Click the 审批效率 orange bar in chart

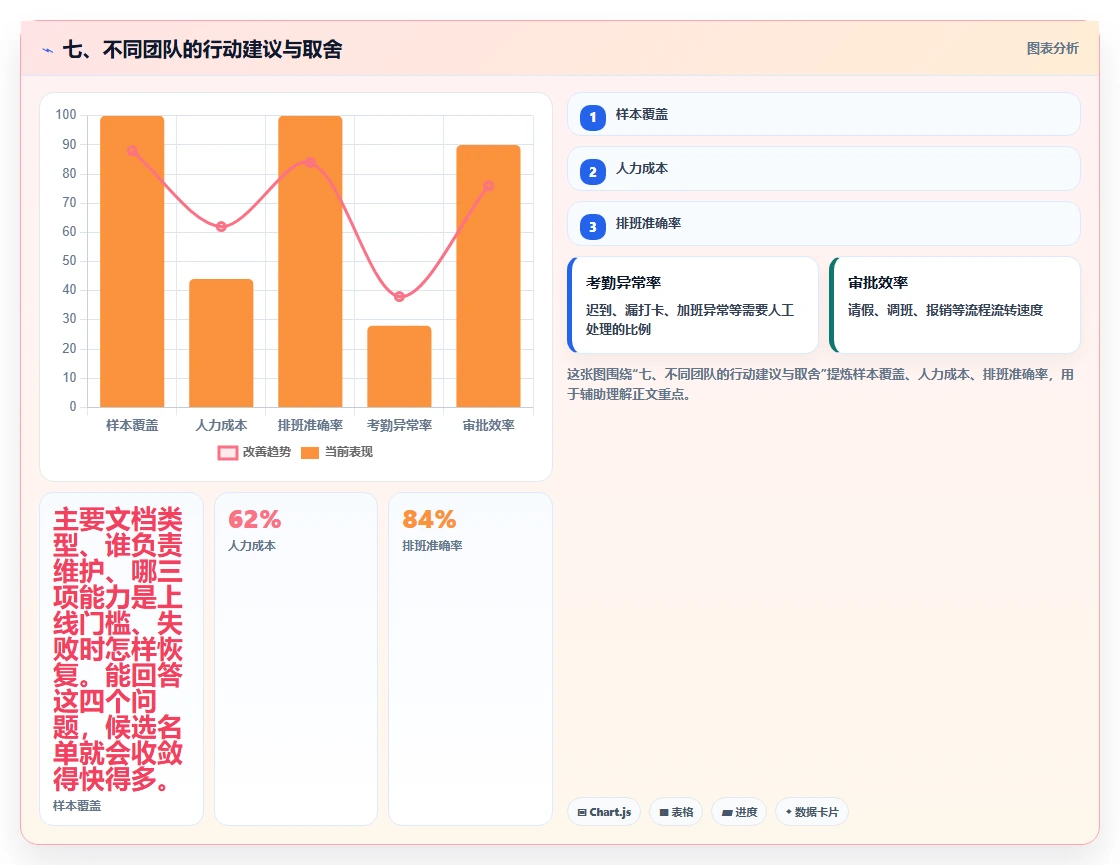[x=489, y=276]
